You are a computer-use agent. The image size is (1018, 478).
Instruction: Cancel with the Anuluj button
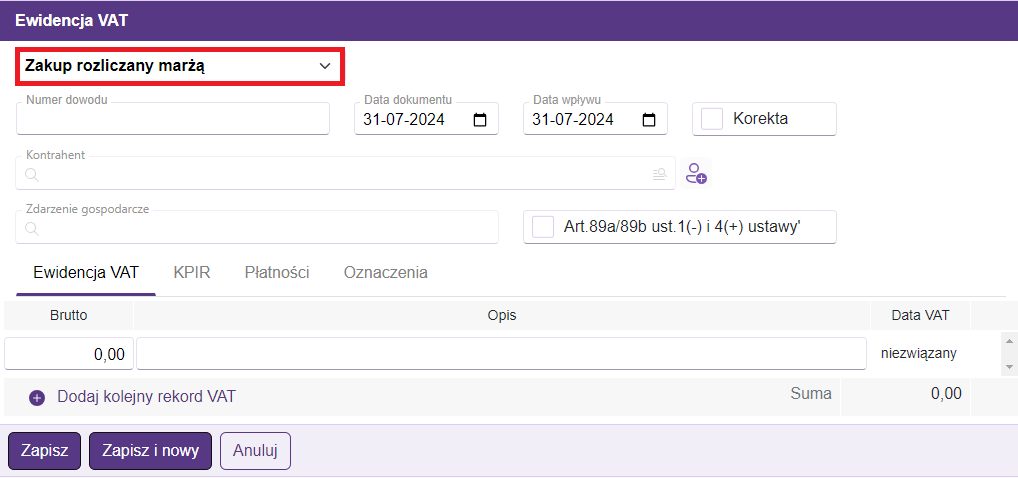pos(255,451)
